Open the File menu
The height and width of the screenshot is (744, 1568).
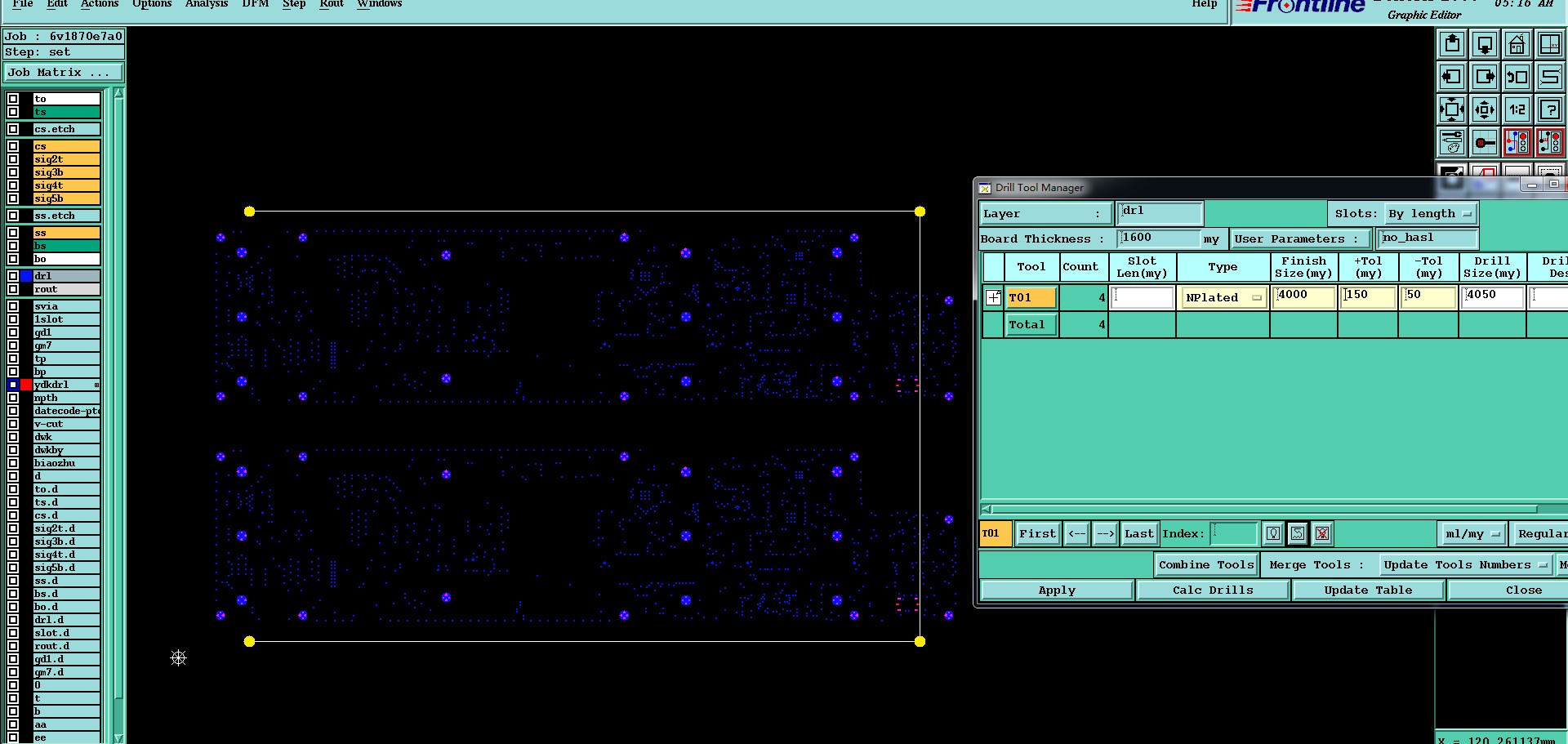23,4
